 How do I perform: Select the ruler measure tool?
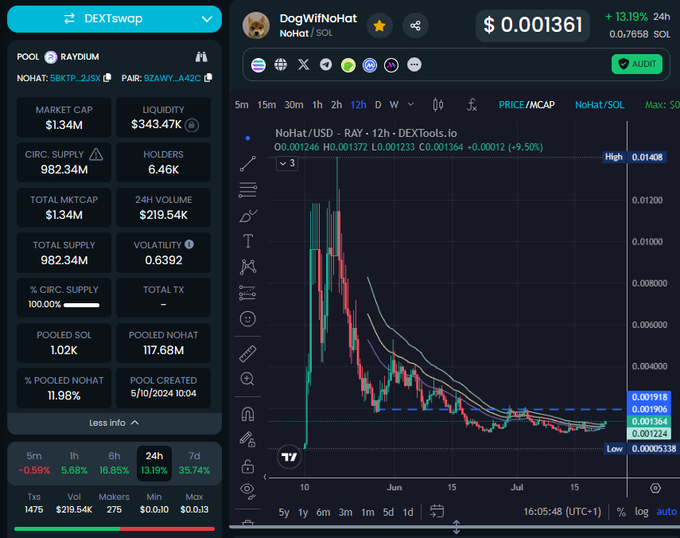(248, 354)
